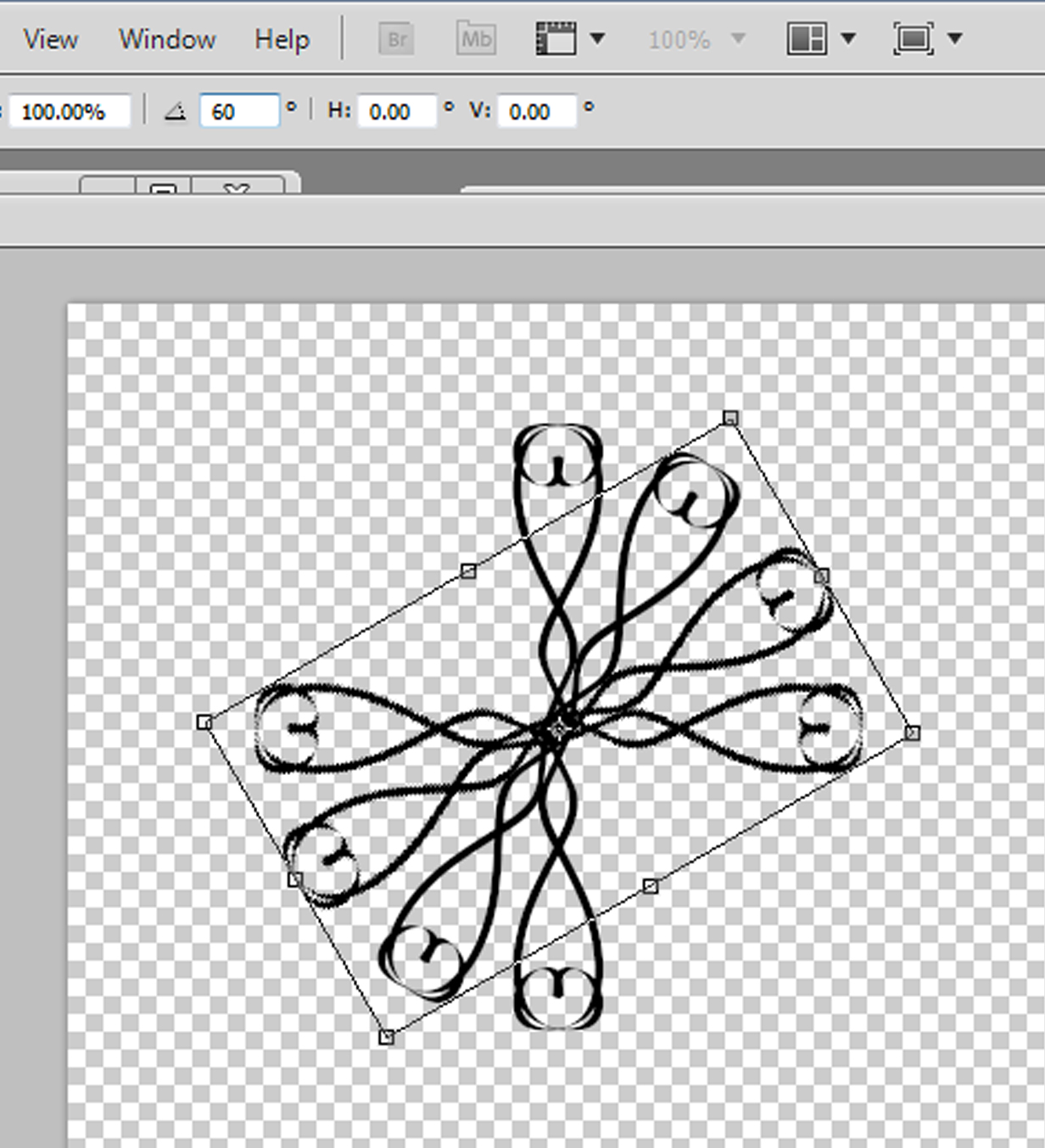Open the Window menu
Screen dimensions: 1045x1148
coord(166,38)
